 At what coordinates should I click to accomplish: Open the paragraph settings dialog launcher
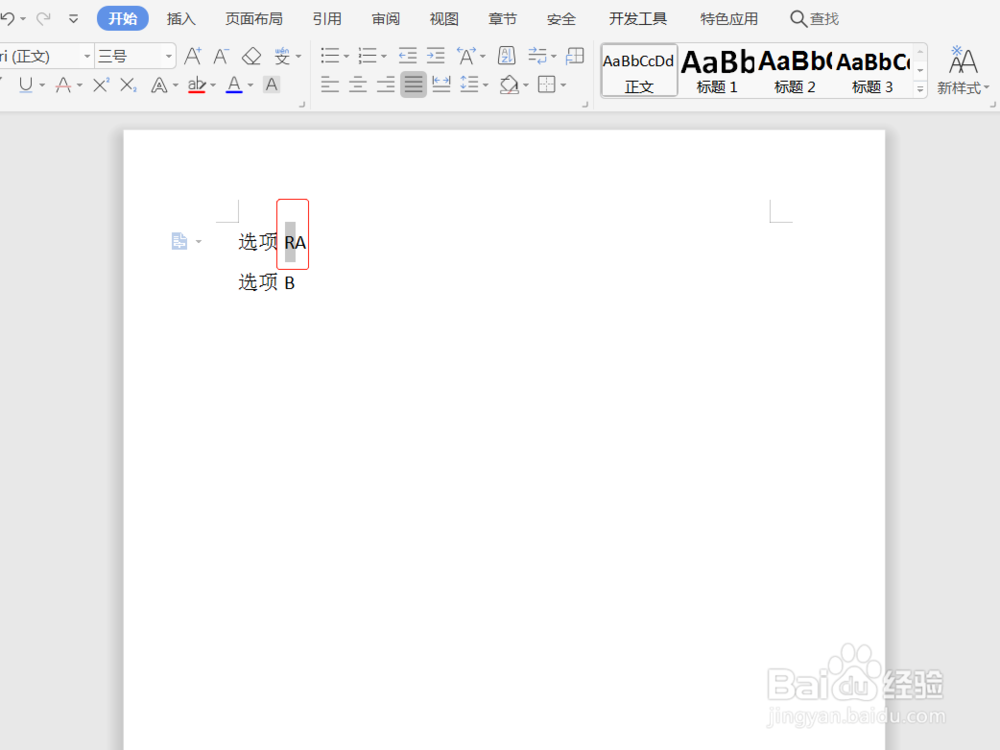click(x=585, y=105)
